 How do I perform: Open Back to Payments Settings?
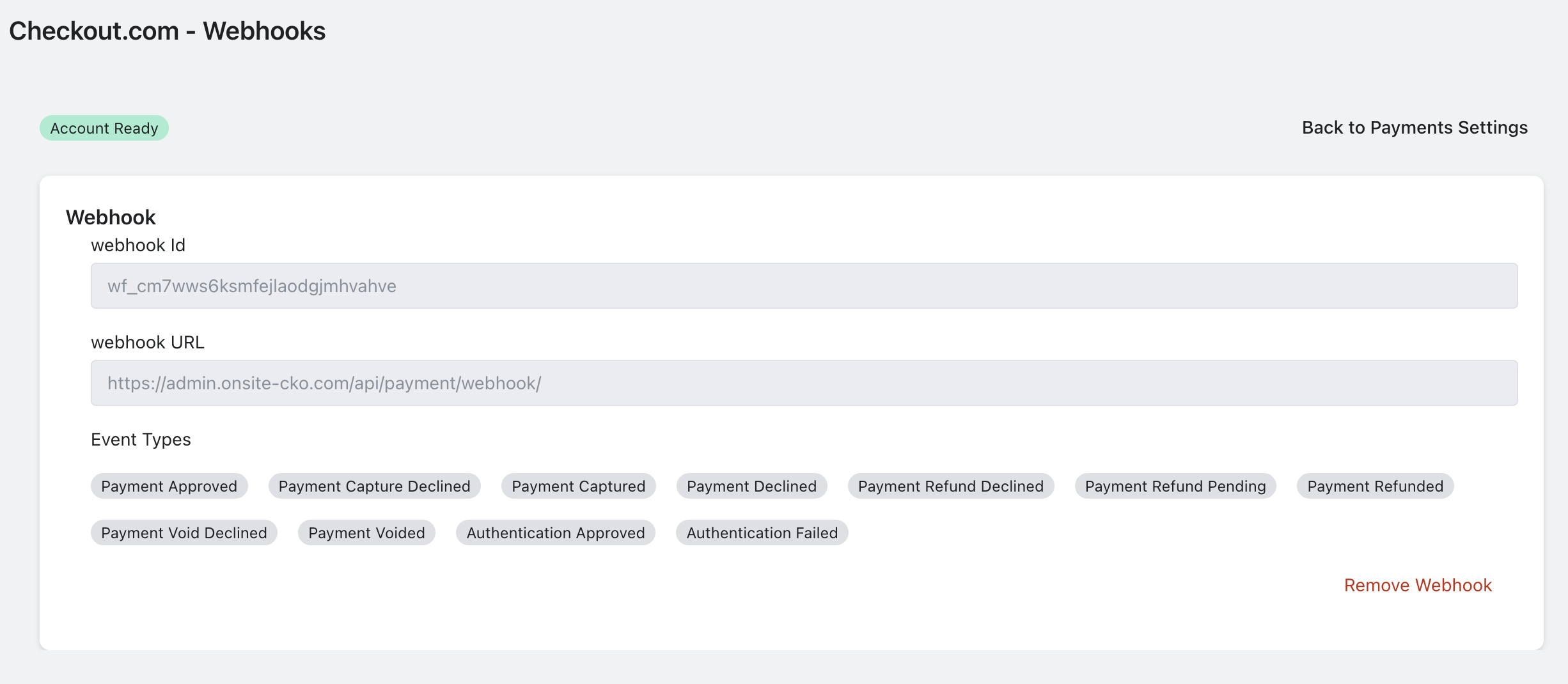tap(1415, 127)
